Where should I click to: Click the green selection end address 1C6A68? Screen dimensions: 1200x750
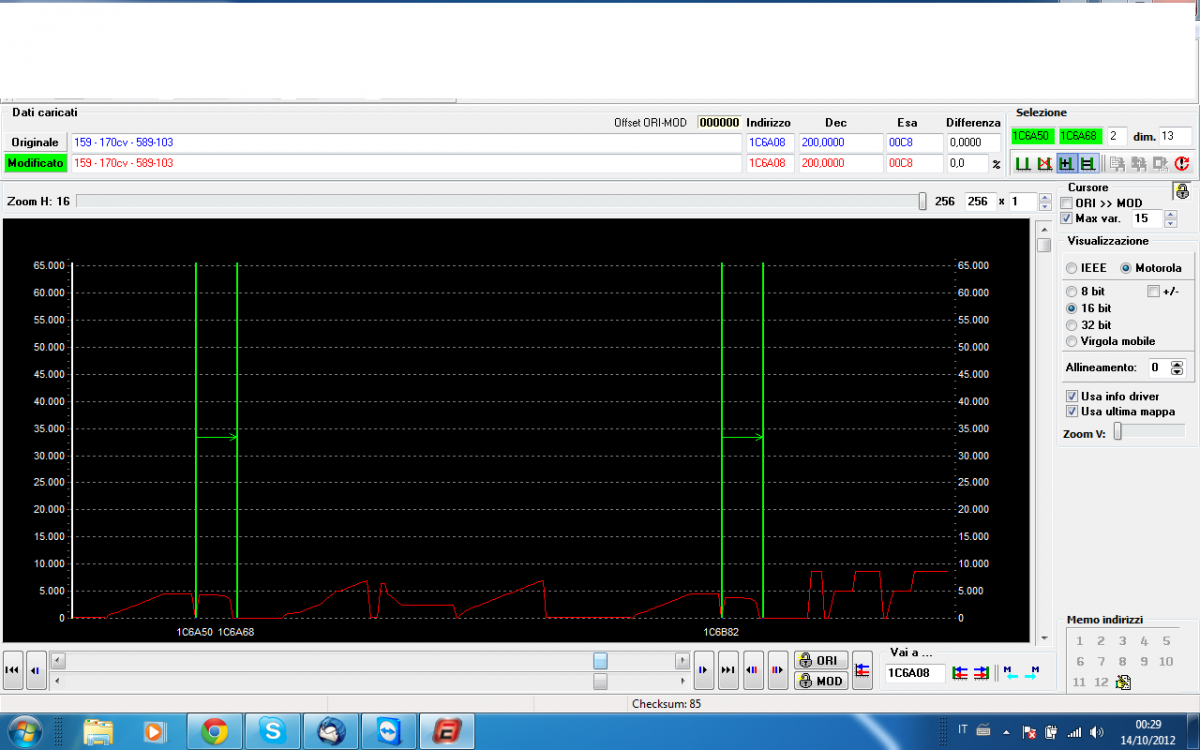point(1080,135)
